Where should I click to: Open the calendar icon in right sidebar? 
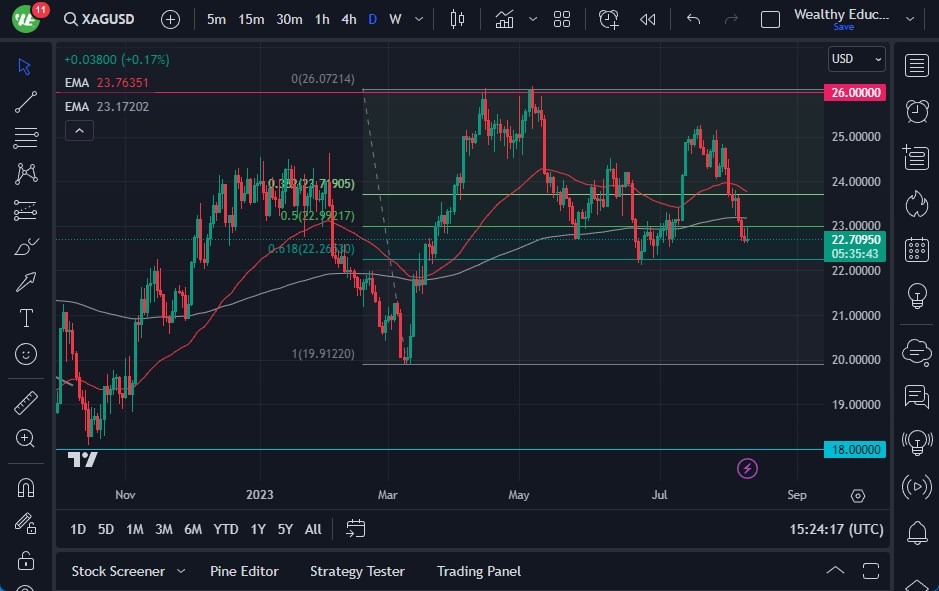pos(916,250)
